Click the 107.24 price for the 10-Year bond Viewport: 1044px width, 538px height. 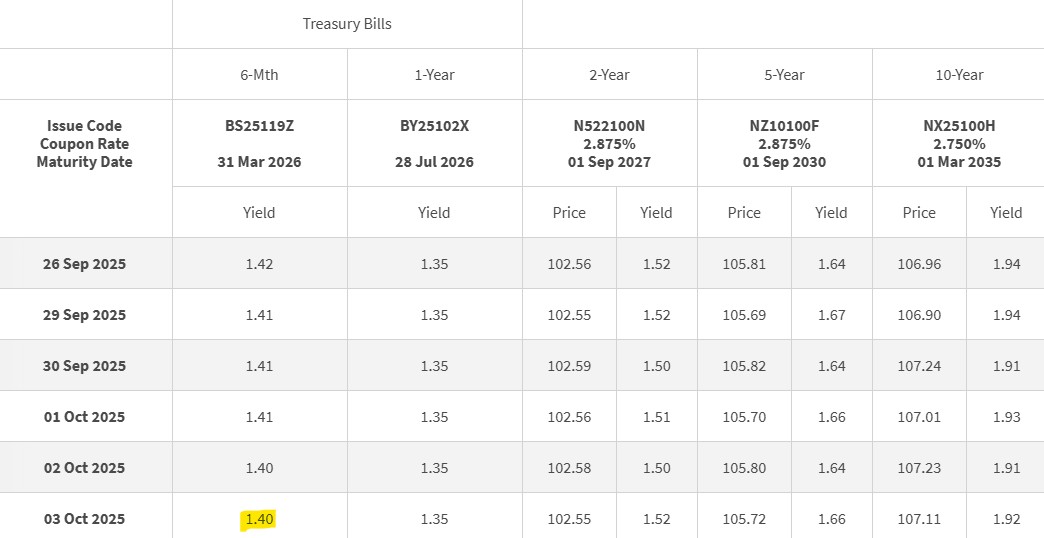(919, 366)
